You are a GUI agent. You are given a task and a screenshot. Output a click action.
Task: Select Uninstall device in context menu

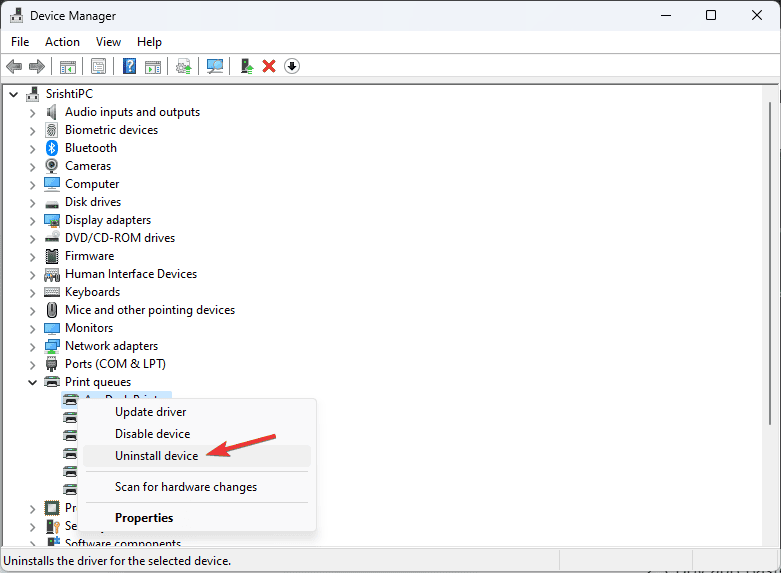pos(197,456)
